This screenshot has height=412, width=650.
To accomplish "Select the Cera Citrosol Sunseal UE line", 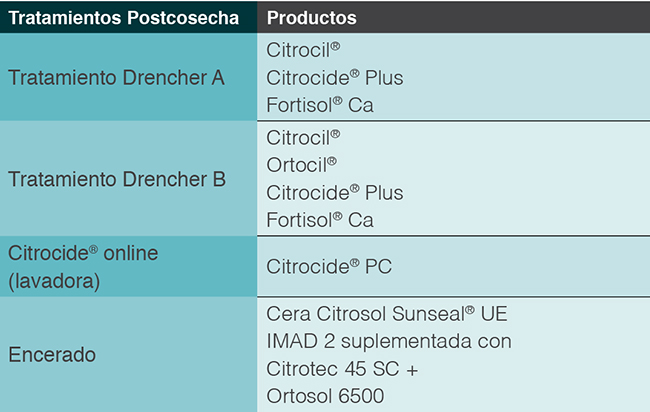I will point(387,313).
